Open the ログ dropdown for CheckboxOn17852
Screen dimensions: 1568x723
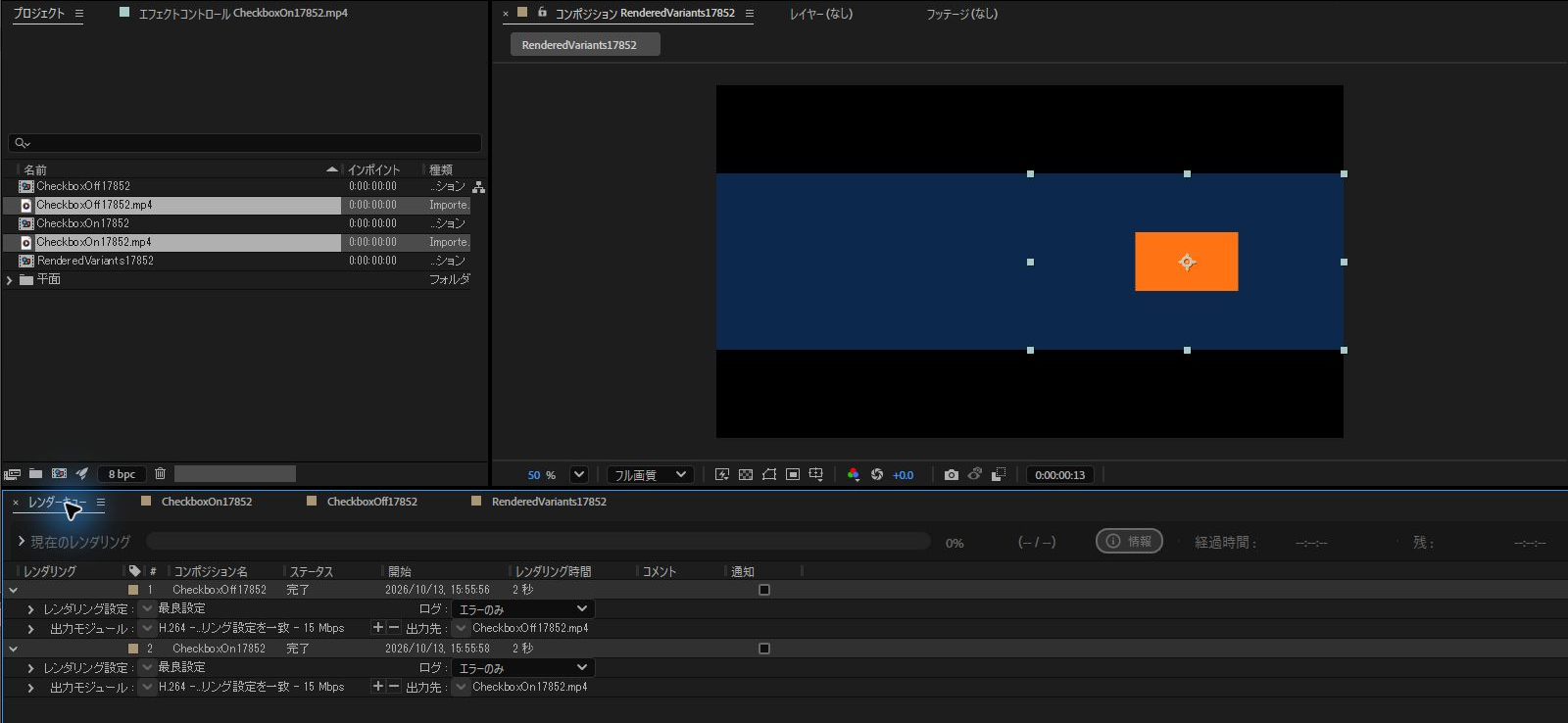[523, 668]
